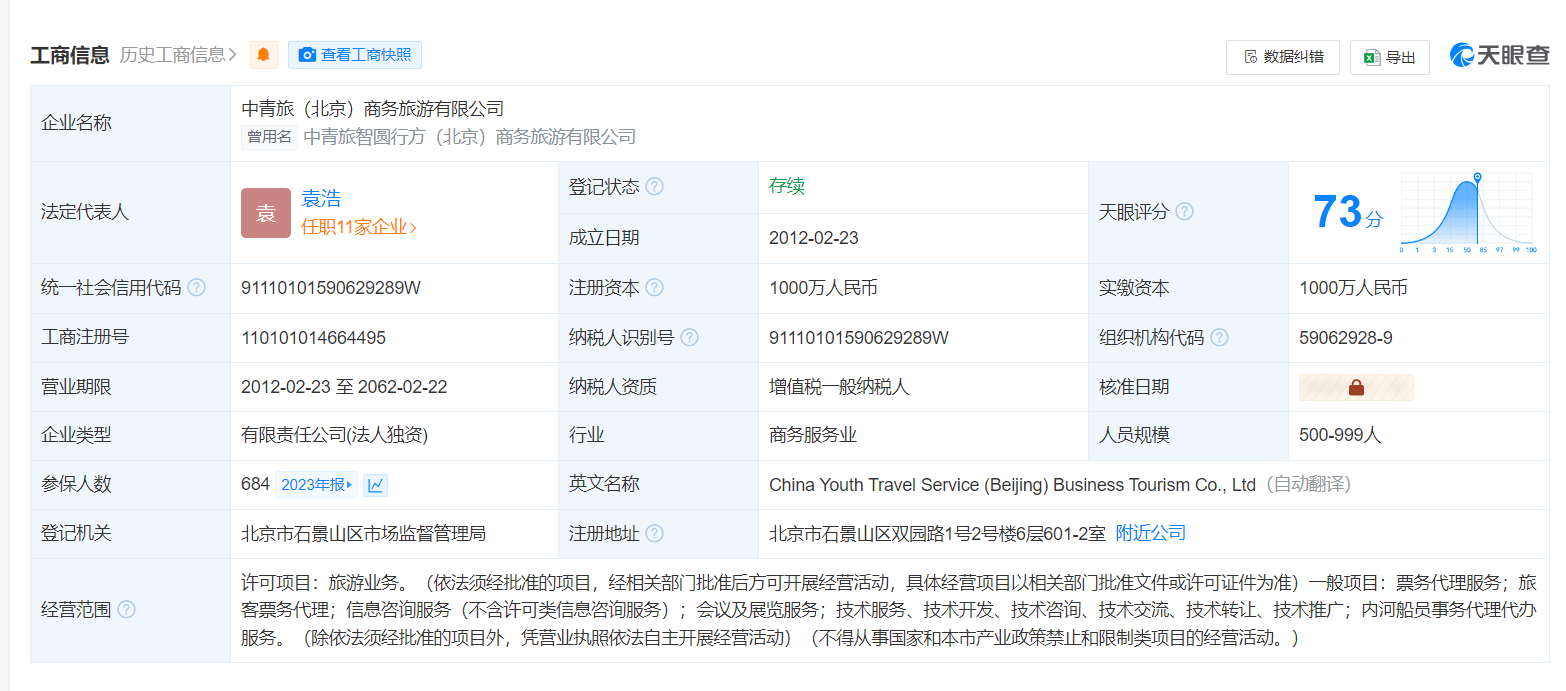Image resolution: width=1566 pixels, height=691 pixels.
Task: Click insured count number 684
Action: [x=255, y=484]
